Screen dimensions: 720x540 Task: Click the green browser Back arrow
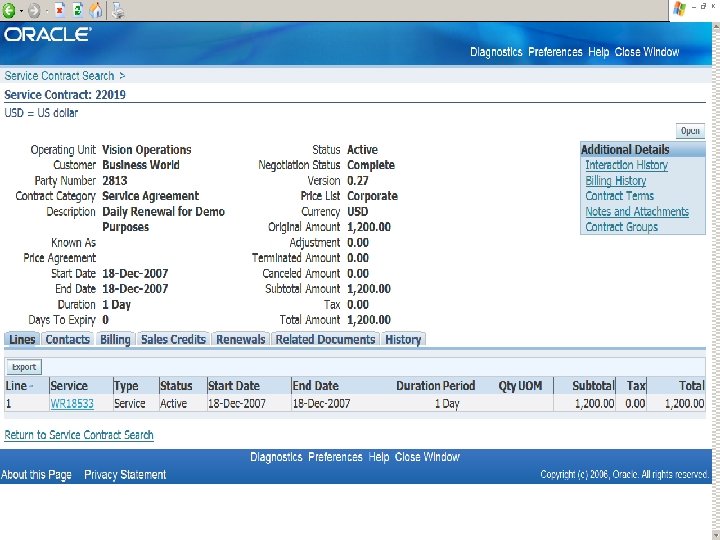[x=9, y=10]
